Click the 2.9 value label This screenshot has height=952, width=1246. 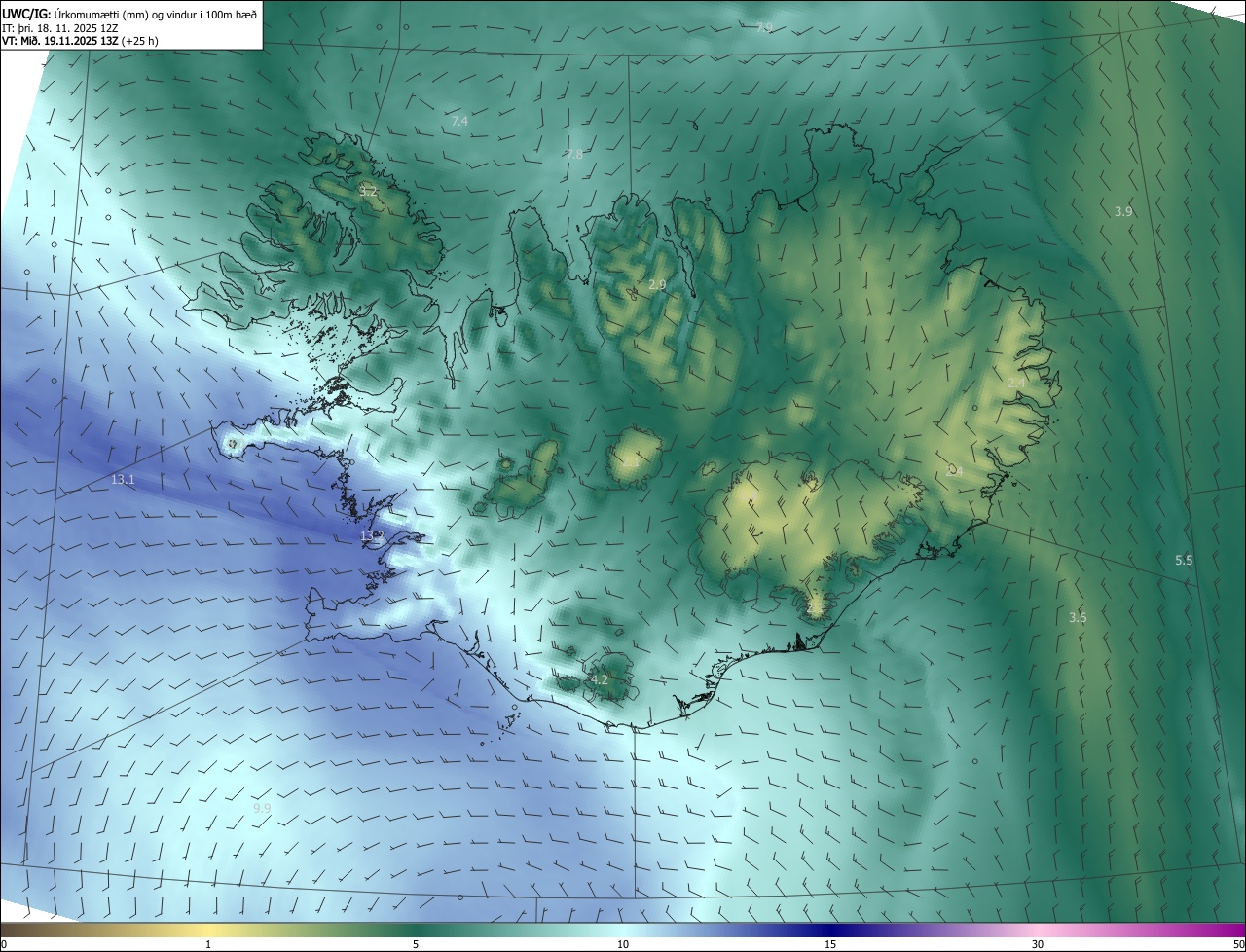[x=657, y=285]
